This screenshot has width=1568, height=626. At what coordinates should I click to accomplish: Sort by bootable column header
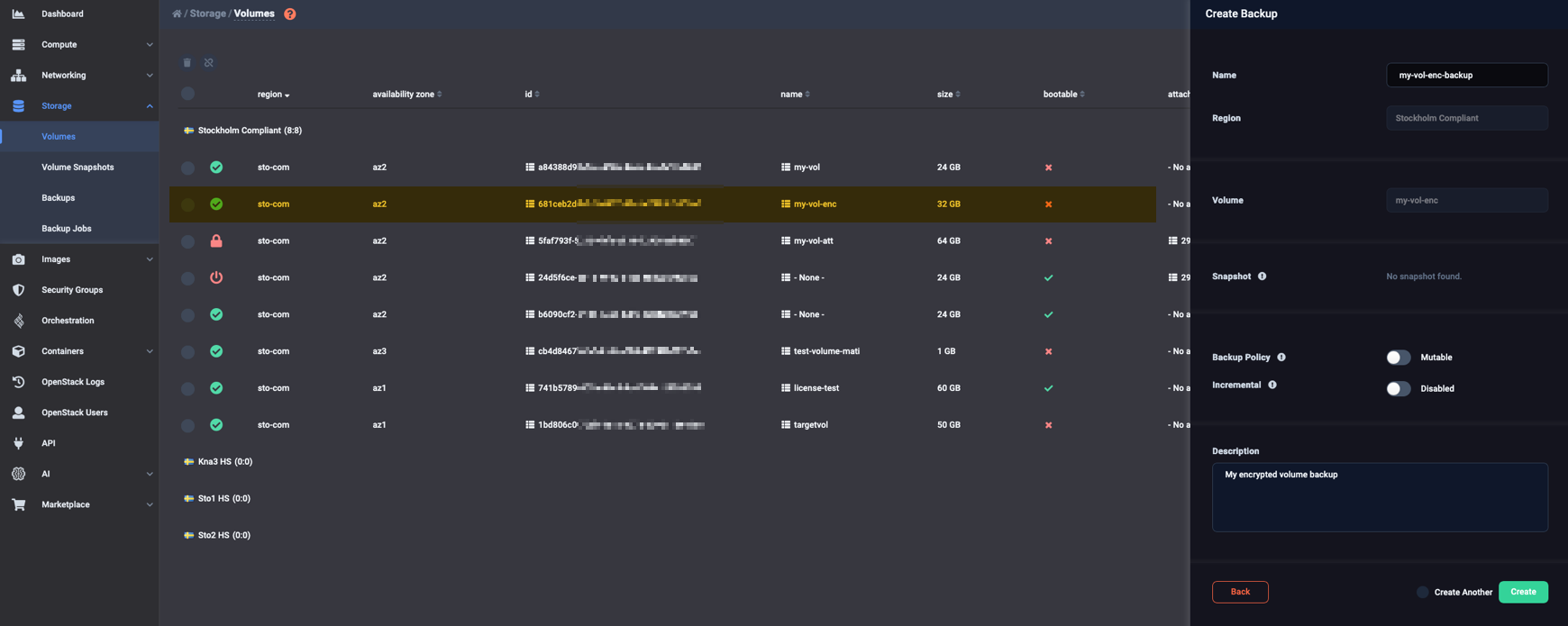pyautogui.click(x=1063, y=94)
